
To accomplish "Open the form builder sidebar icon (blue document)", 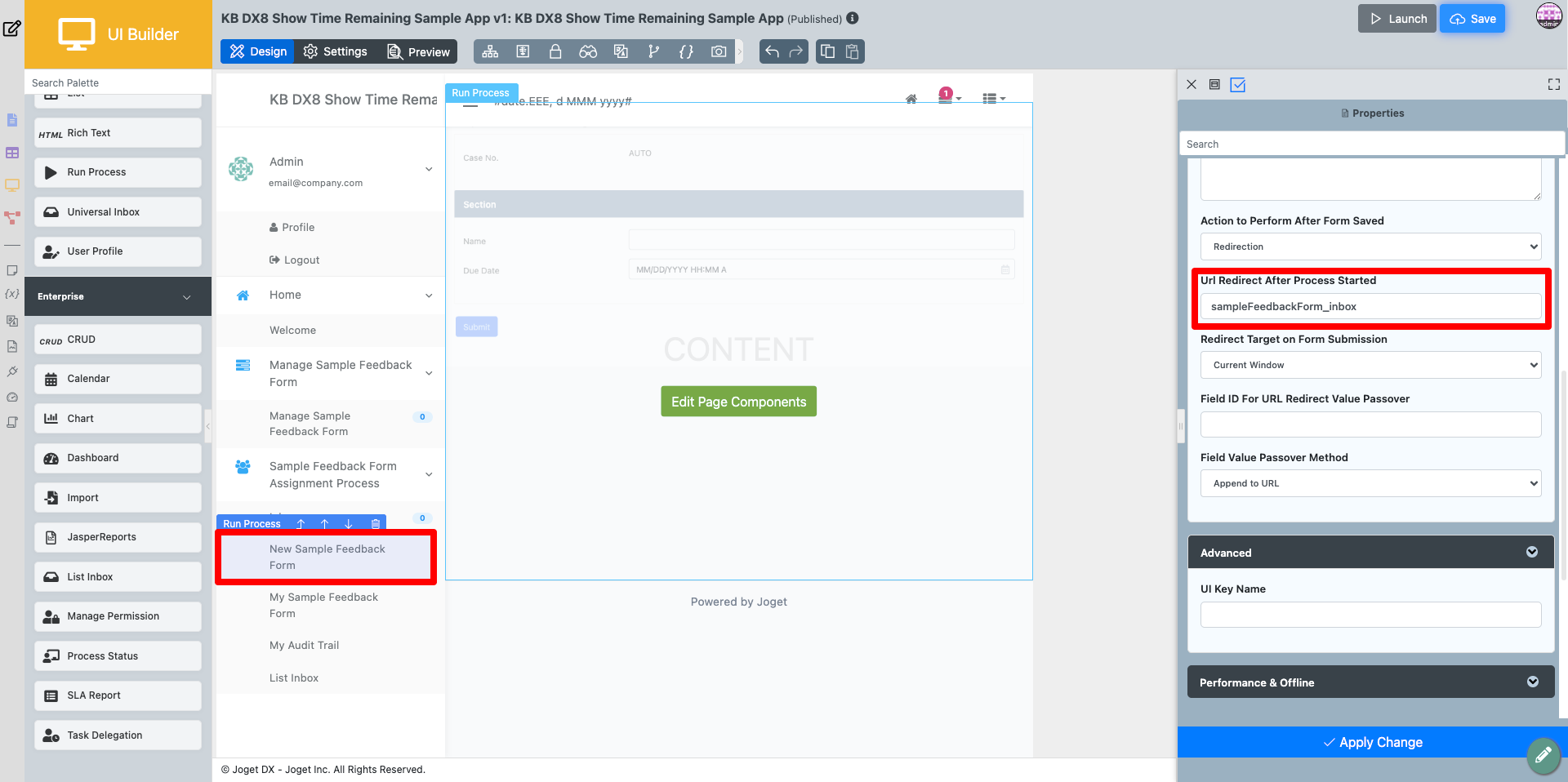I will [11, 120].
